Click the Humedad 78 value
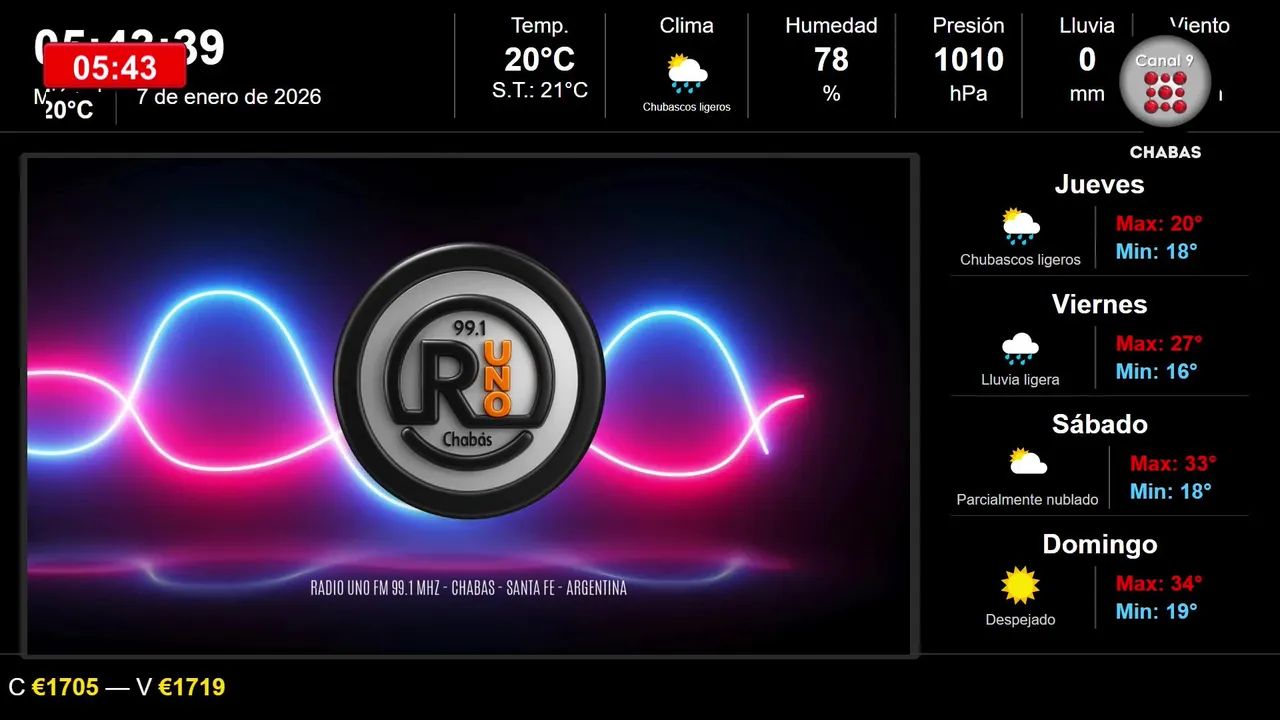The image size is (1280, 720). click(x=831, y=60)
